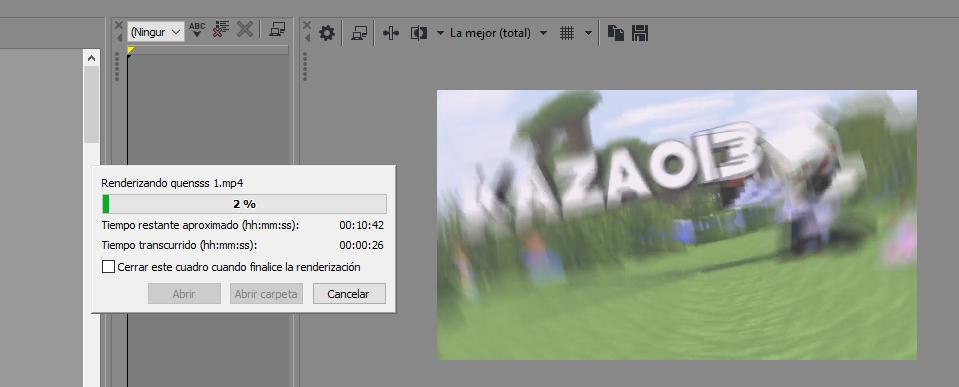This screenshot has height=387, width=959.
Task: Expand the overlays grid options arrow
Action: tap(588, 33)
